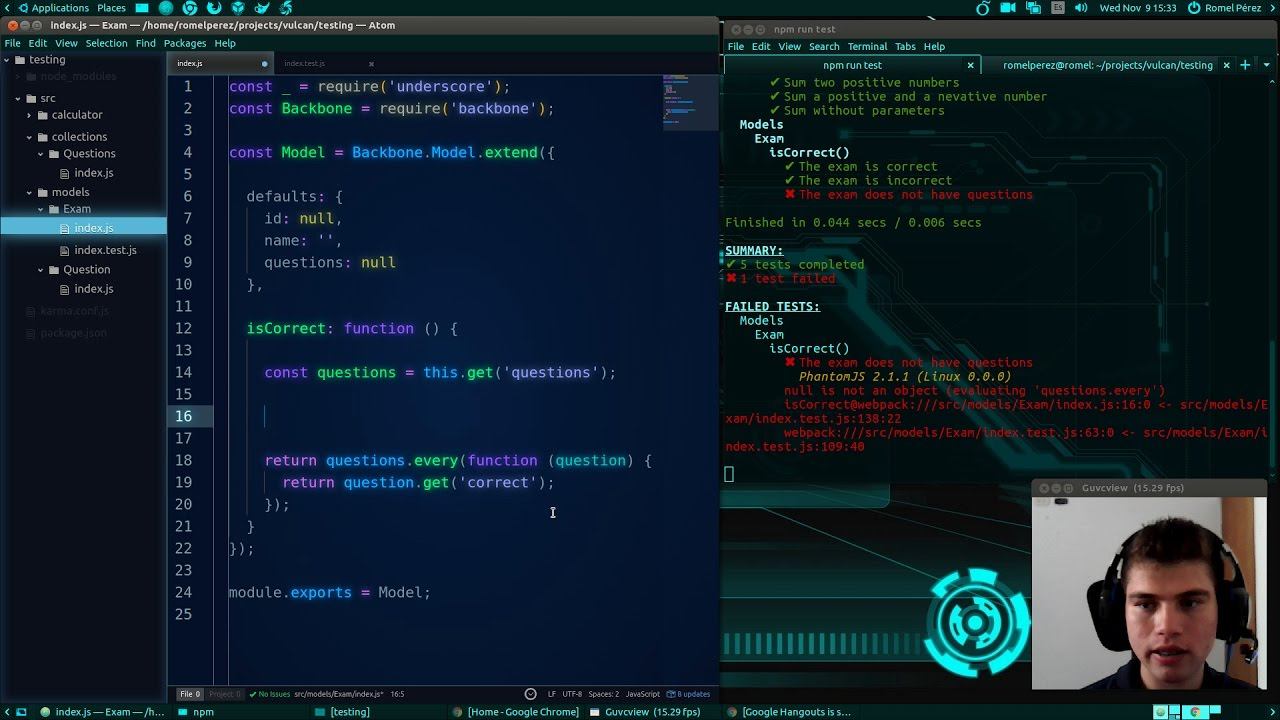Viewport: 1280px width, 720px height.
Task: Click the No Issues linter status
Action: point(269,694)
